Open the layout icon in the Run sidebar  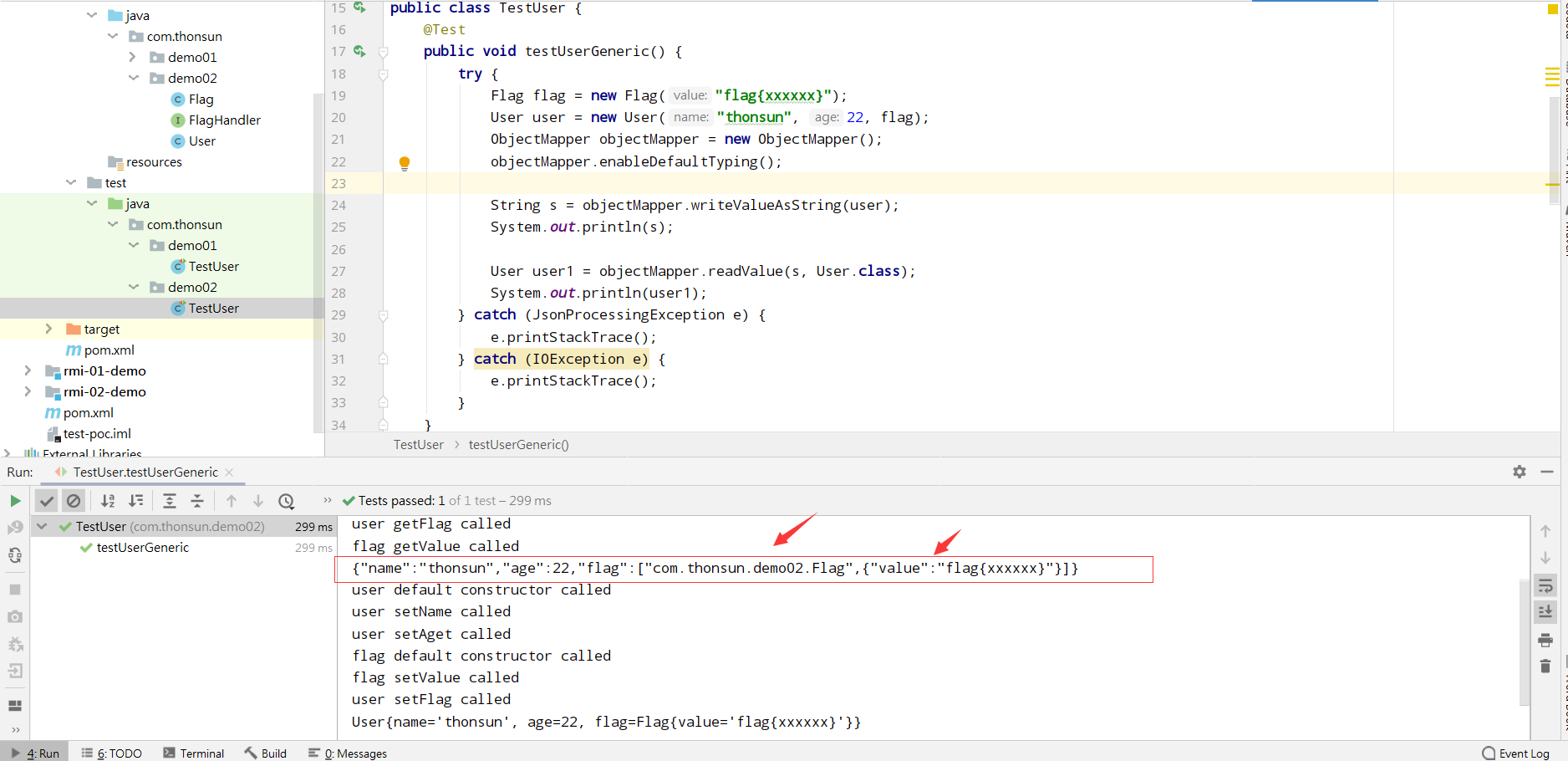tap(15, 706)
